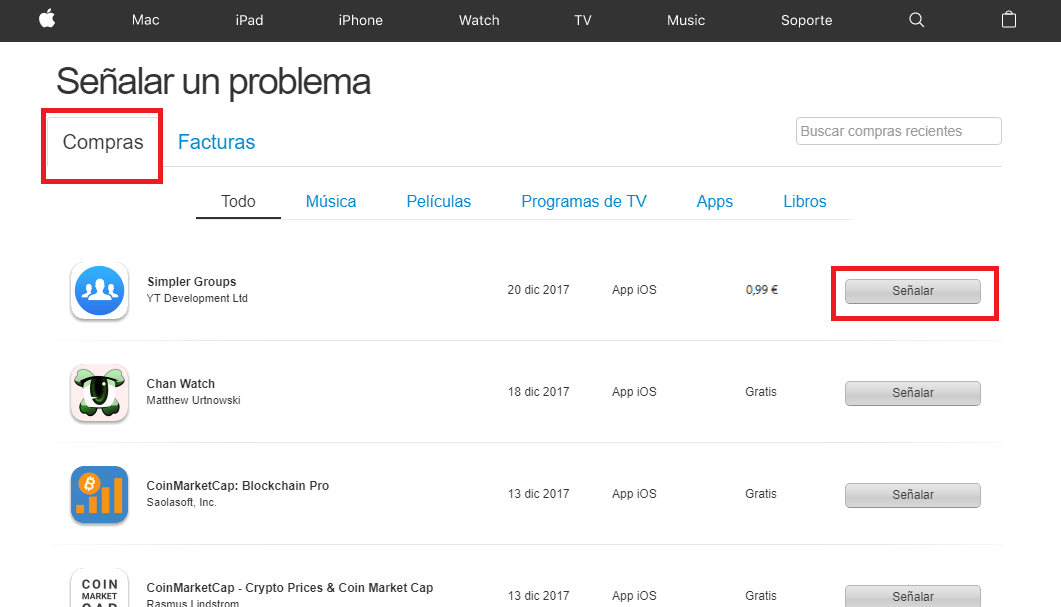The height and width of the screenshot is (607, 1061).
Task: Click the Coin Market Cap app icon
Action: pyautogui.click(x=99, y=587)
